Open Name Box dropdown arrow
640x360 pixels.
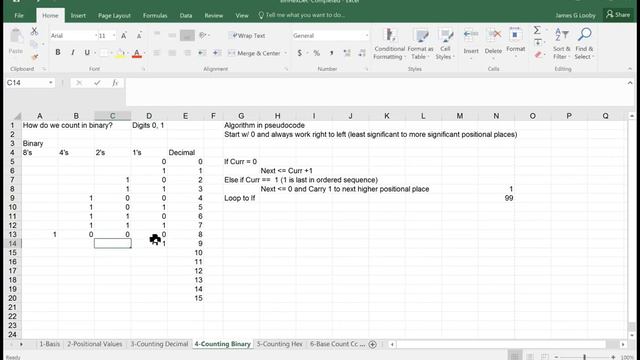coord(51,83)
